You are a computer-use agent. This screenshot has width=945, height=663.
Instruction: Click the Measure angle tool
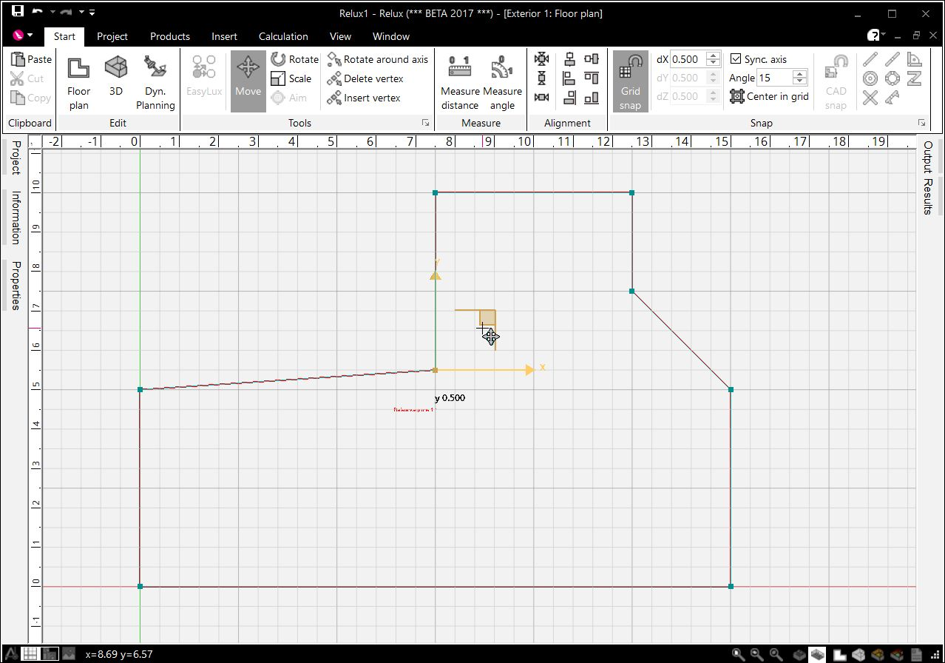(502, 83)
